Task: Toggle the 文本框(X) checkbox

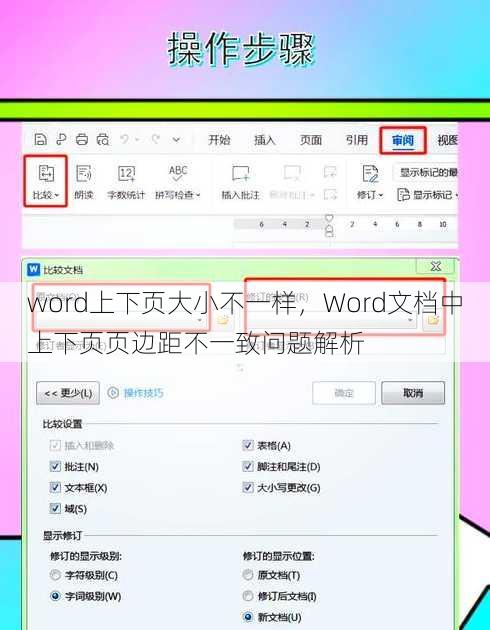Action: 55,488
